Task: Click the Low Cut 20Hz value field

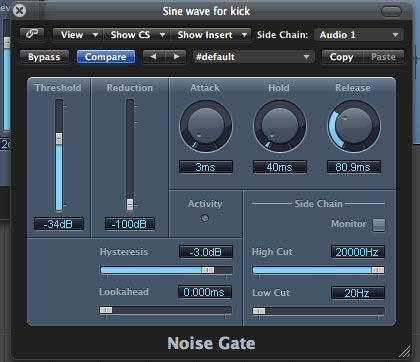Action: (358, 293)
